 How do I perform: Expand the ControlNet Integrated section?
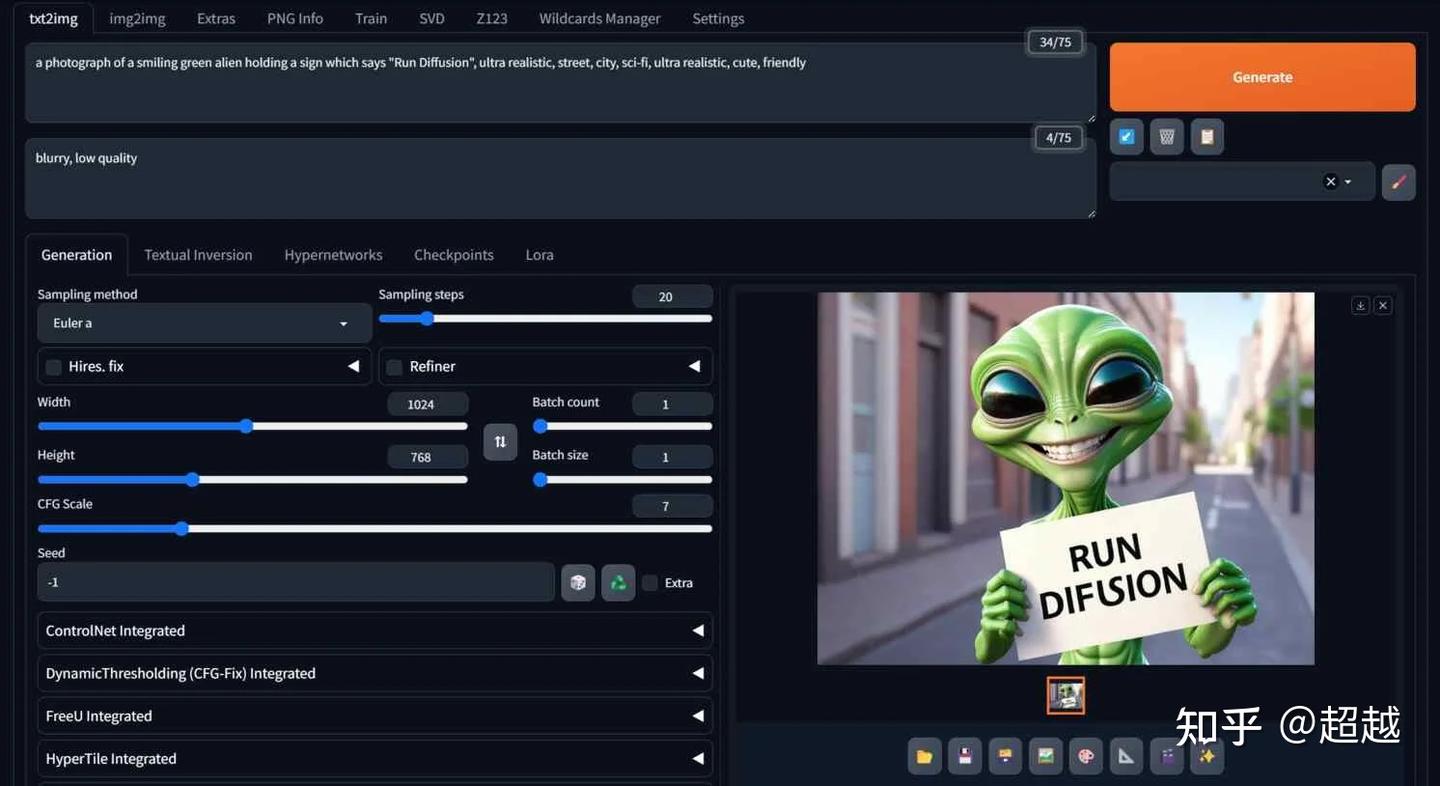point(375,630)
